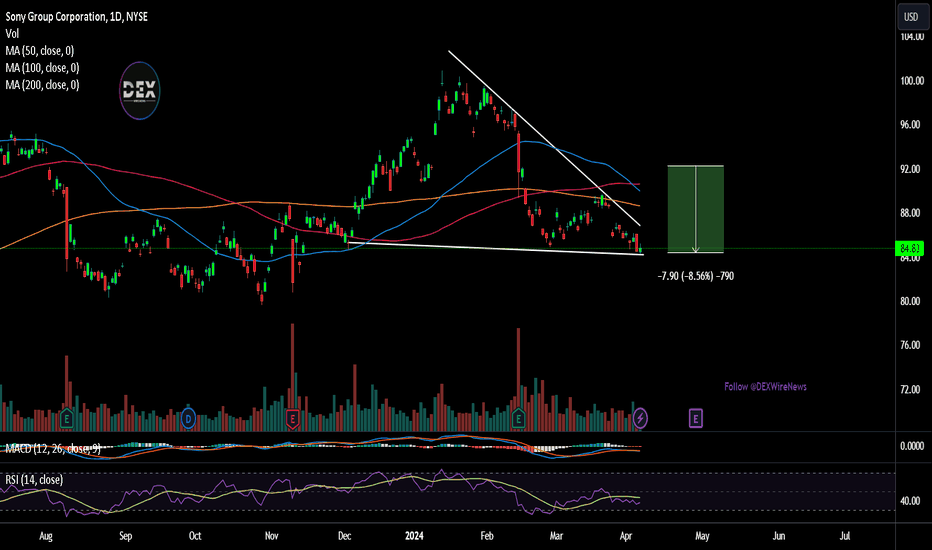Click the RSI 40.00 axis value

point(912,501)
